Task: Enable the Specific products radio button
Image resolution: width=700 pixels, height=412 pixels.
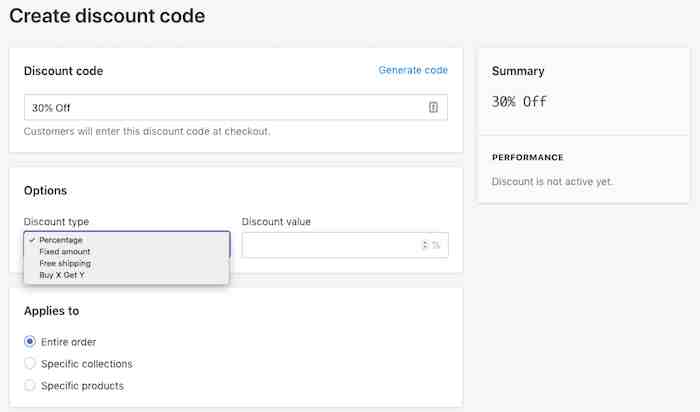Action: (30, 385)
